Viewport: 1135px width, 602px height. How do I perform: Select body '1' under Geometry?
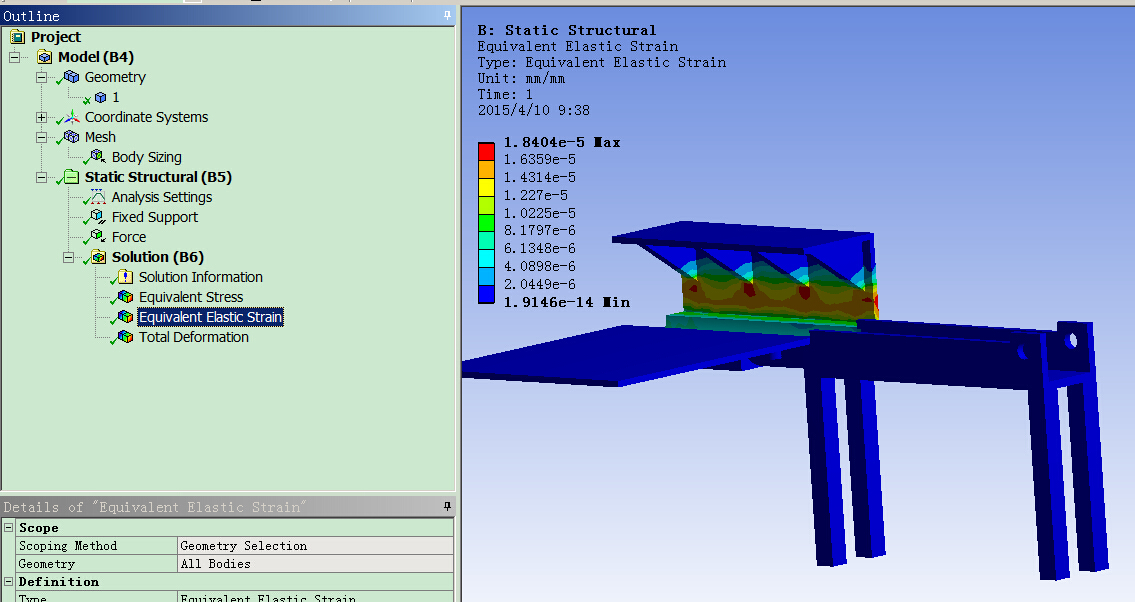pyautogui.click(x=115, y=97)
